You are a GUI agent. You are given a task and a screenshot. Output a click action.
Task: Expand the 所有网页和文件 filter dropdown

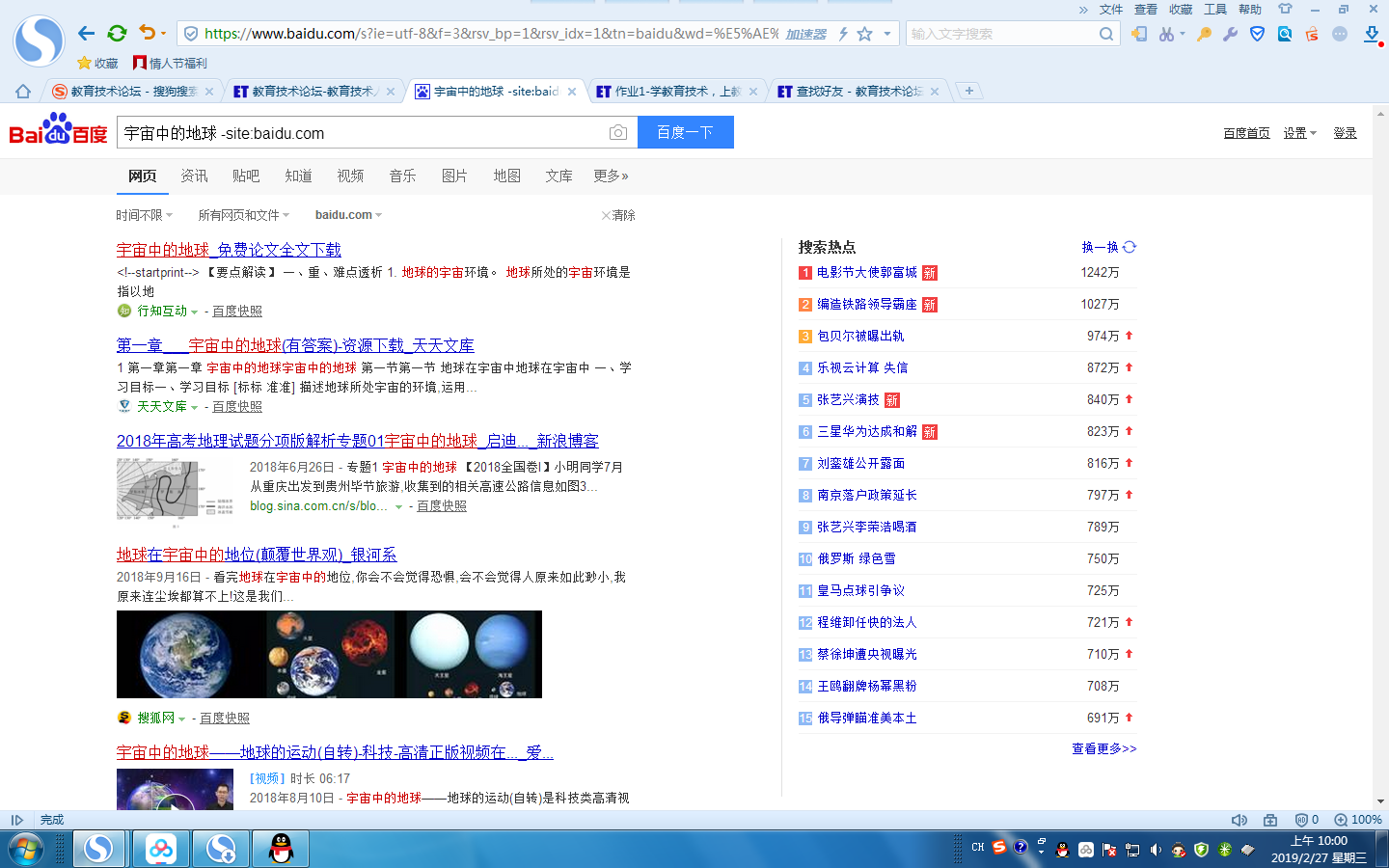(x=244, y=215)
